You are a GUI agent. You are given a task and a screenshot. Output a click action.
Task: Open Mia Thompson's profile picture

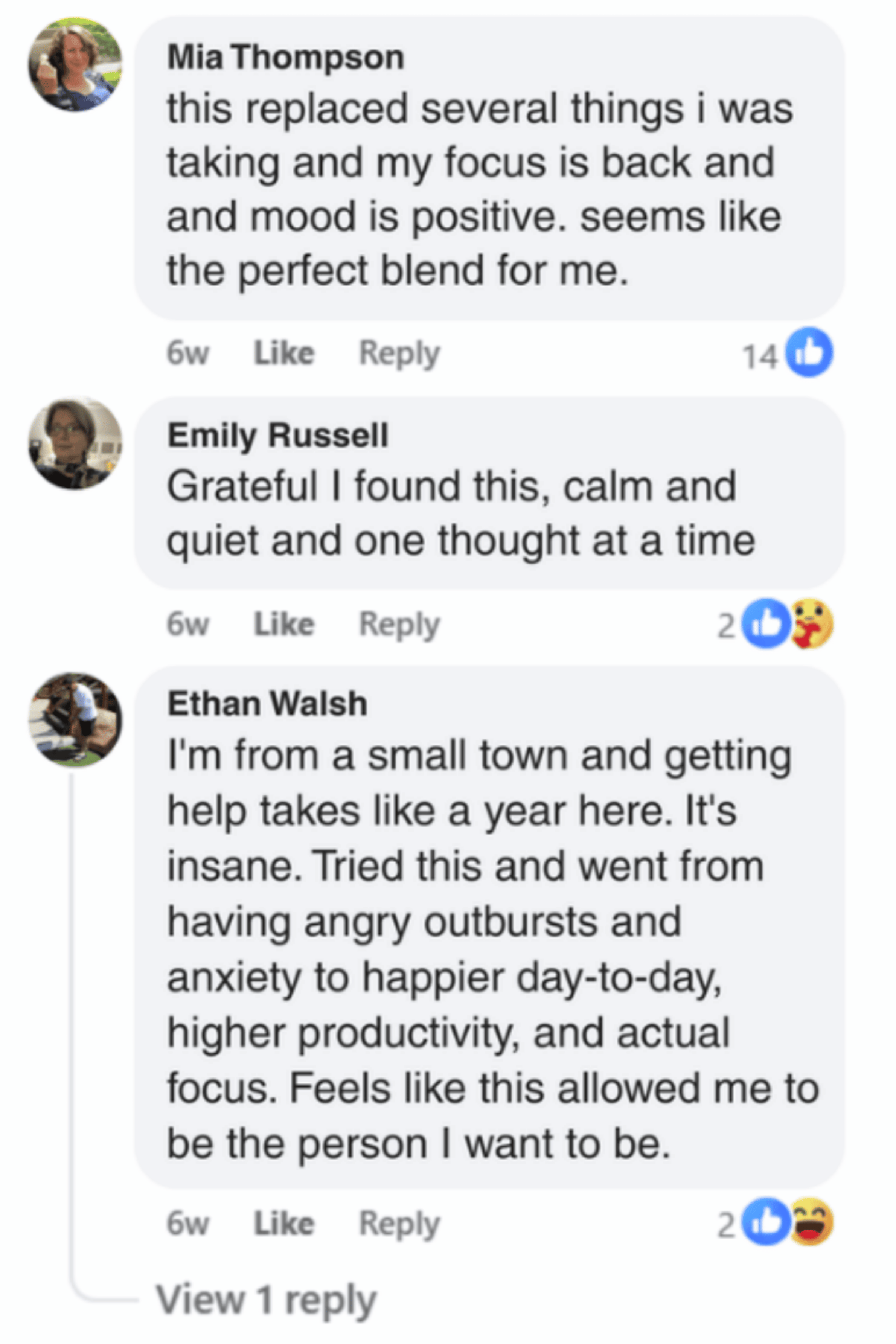(75, 65)
